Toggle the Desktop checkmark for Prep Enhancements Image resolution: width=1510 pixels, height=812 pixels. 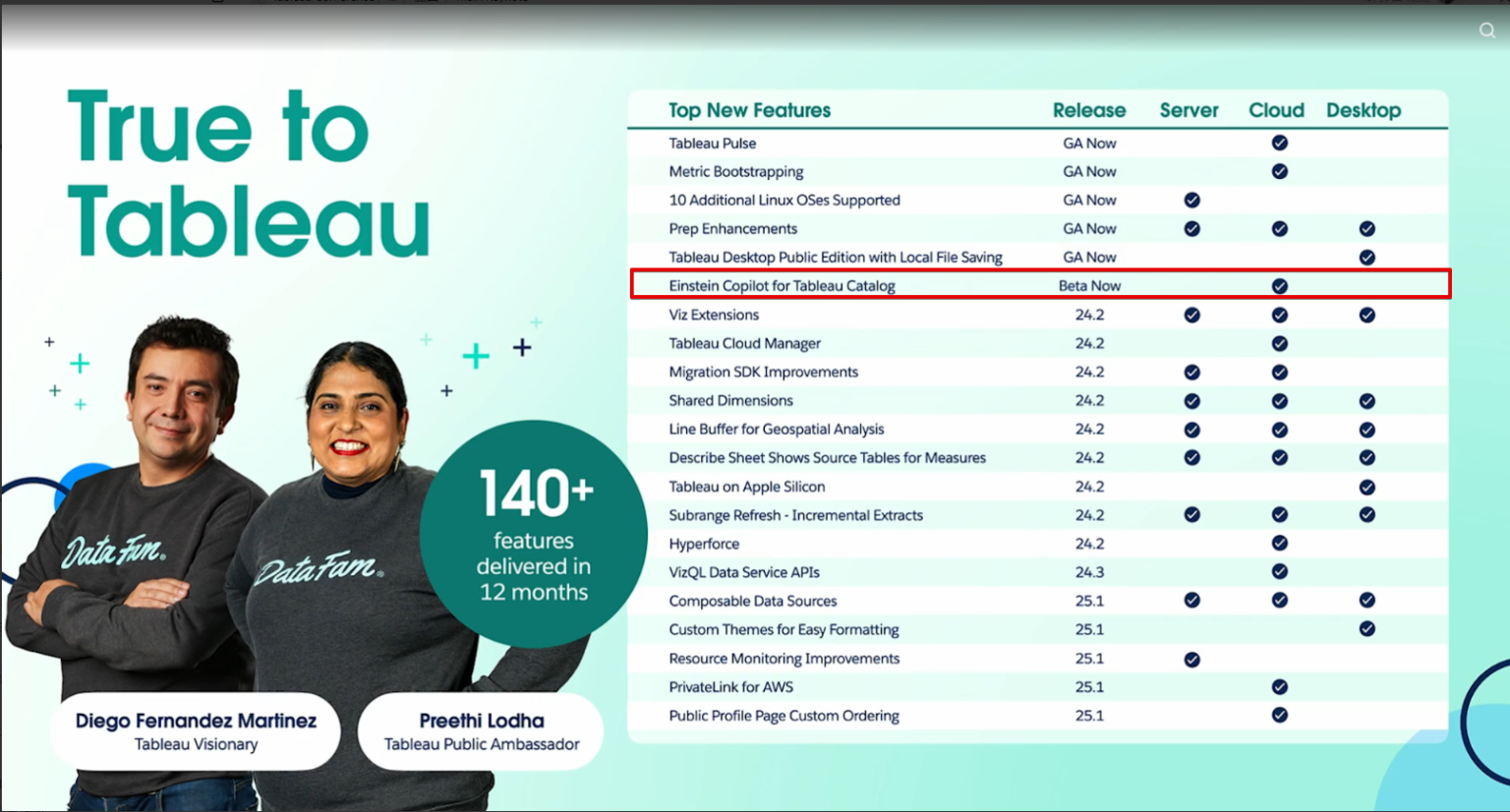1366,228
